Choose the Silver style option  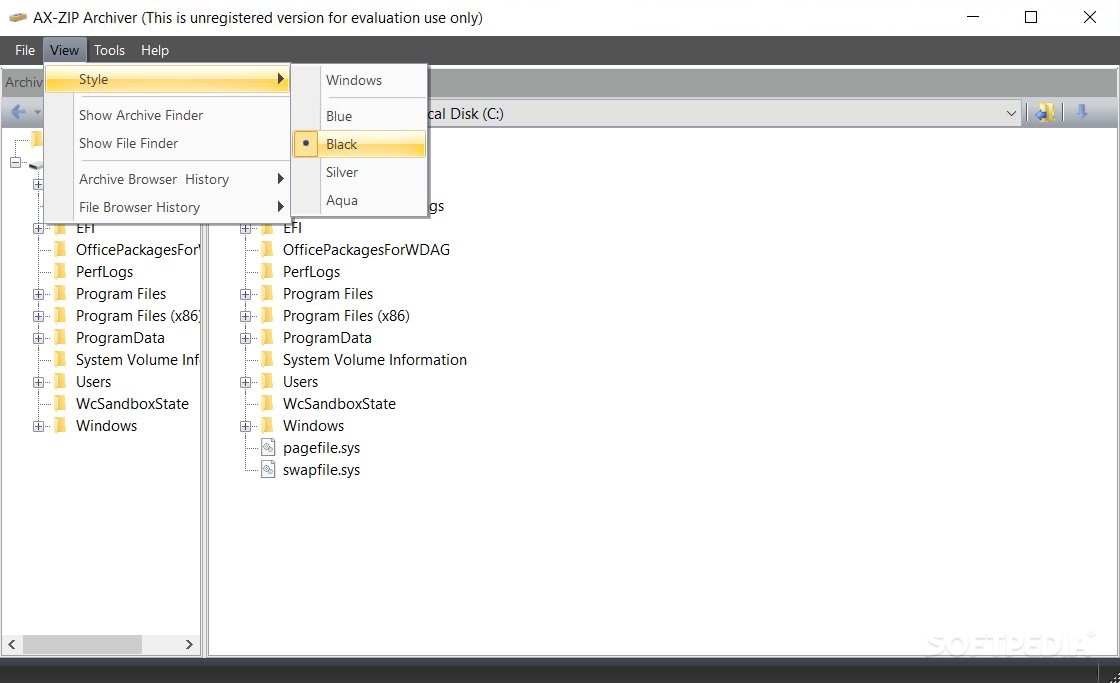point(359,173)
